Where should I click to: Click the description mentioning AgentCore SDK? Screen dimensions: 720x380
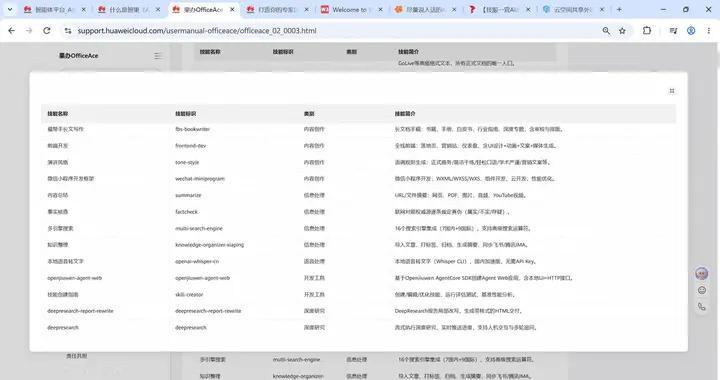coord(484,278)
